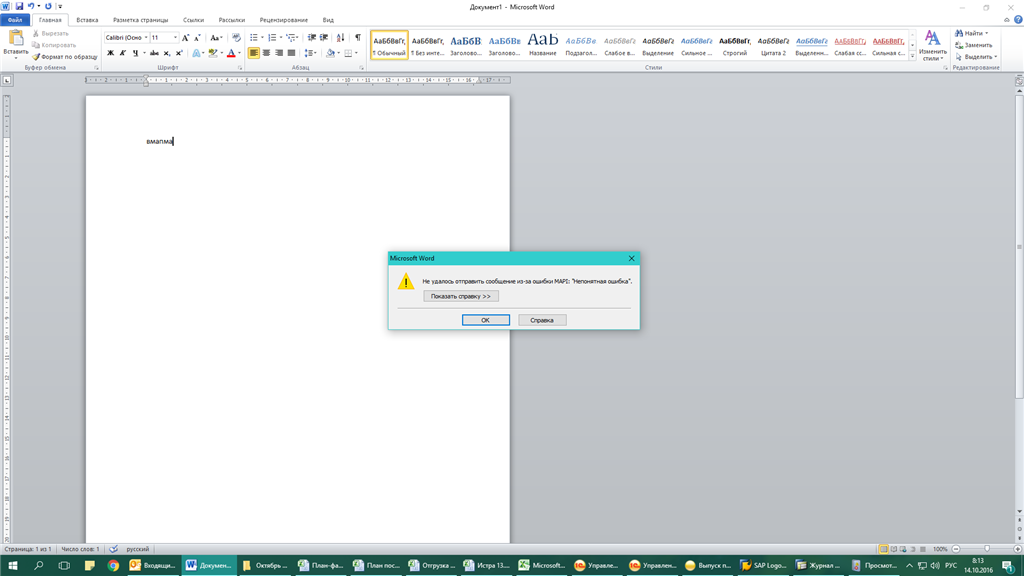Click the zoom out minus icon
This screenshot has width=1024, height=576.
[x=956, y=549]
